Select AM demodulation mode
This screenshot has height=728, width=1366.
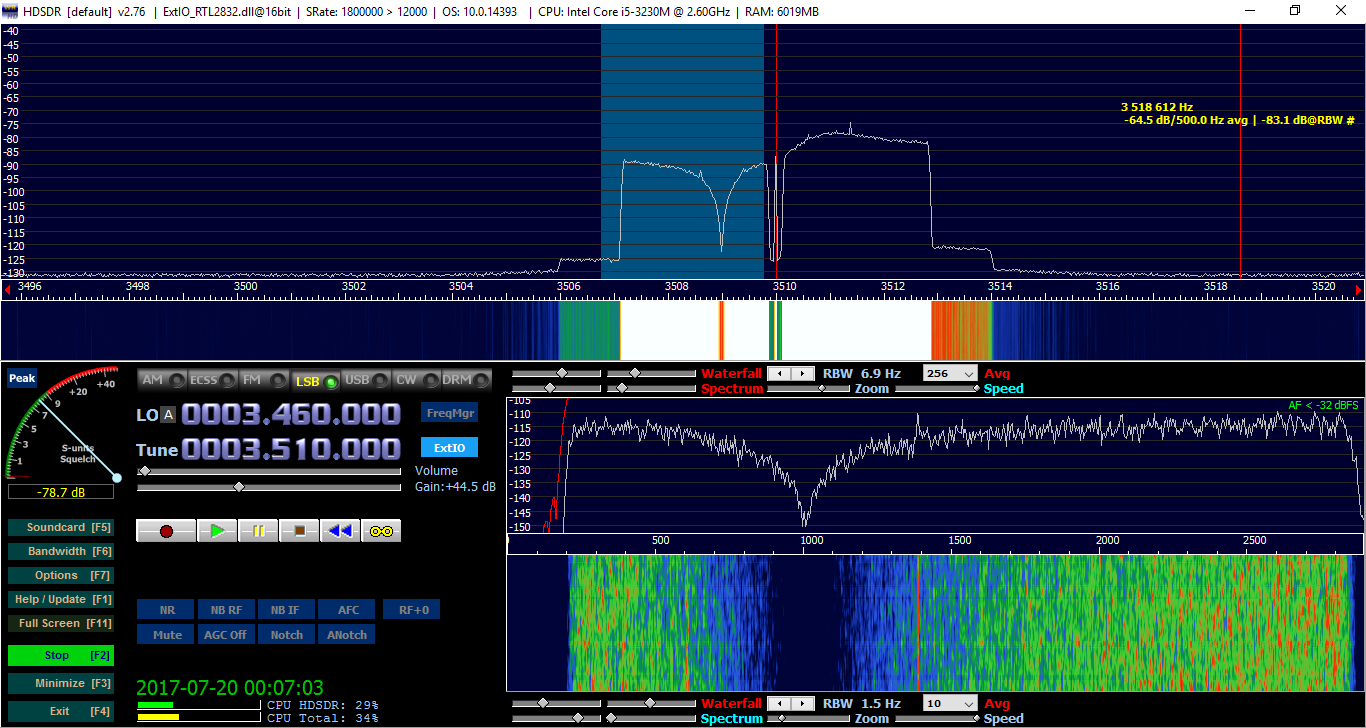click(x=162, y=380)
